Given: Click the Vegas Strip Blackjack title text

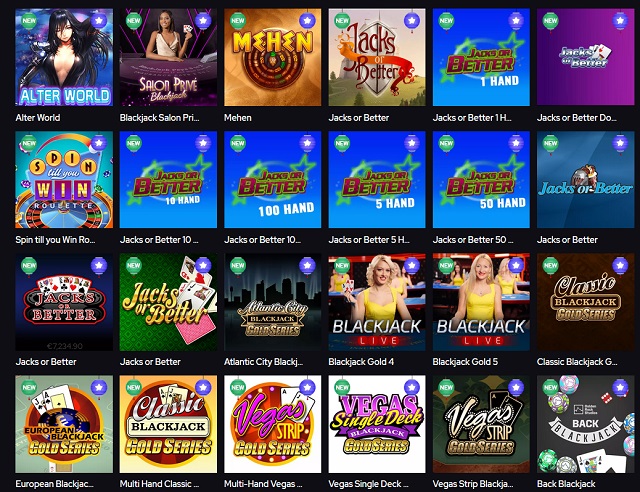Looking at the screenshot, I should [x=473, y=484].
